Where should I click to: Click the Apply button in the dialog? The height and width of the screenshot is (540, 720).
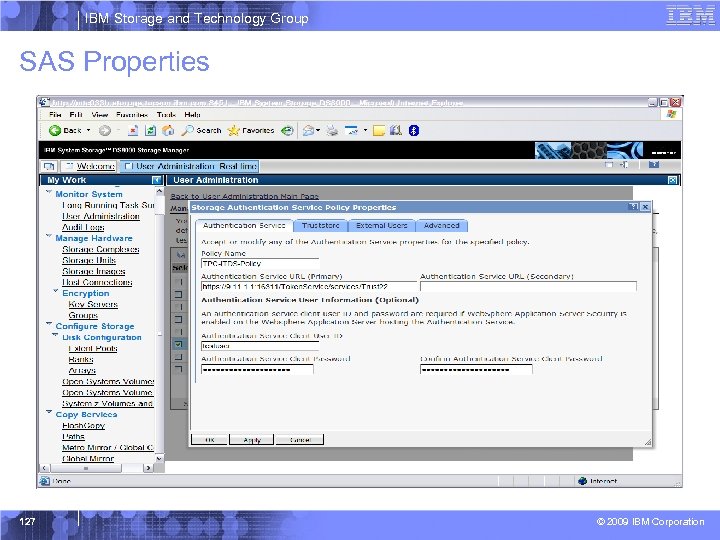252,440
